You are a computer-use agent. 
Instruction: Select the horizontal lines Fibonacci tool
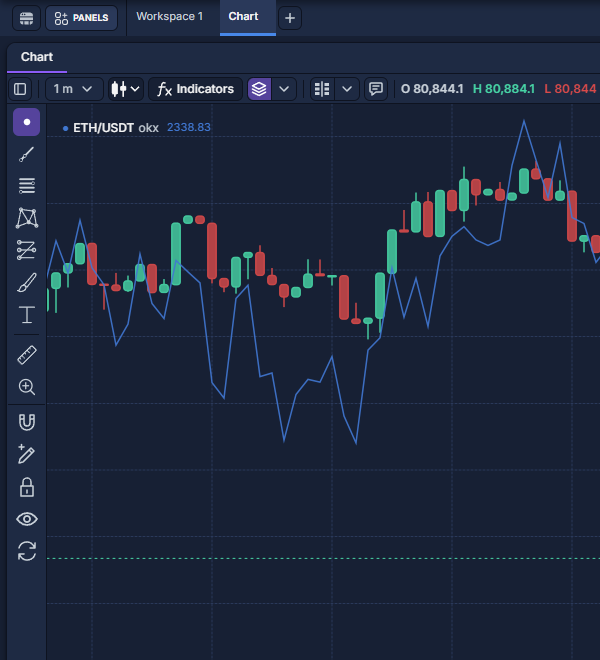(27, 186)
